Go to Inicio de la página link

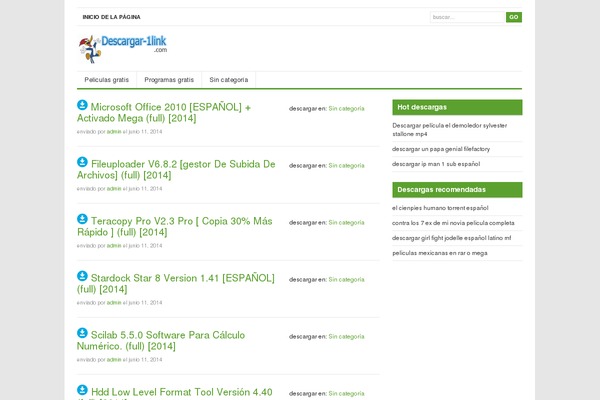110,17
